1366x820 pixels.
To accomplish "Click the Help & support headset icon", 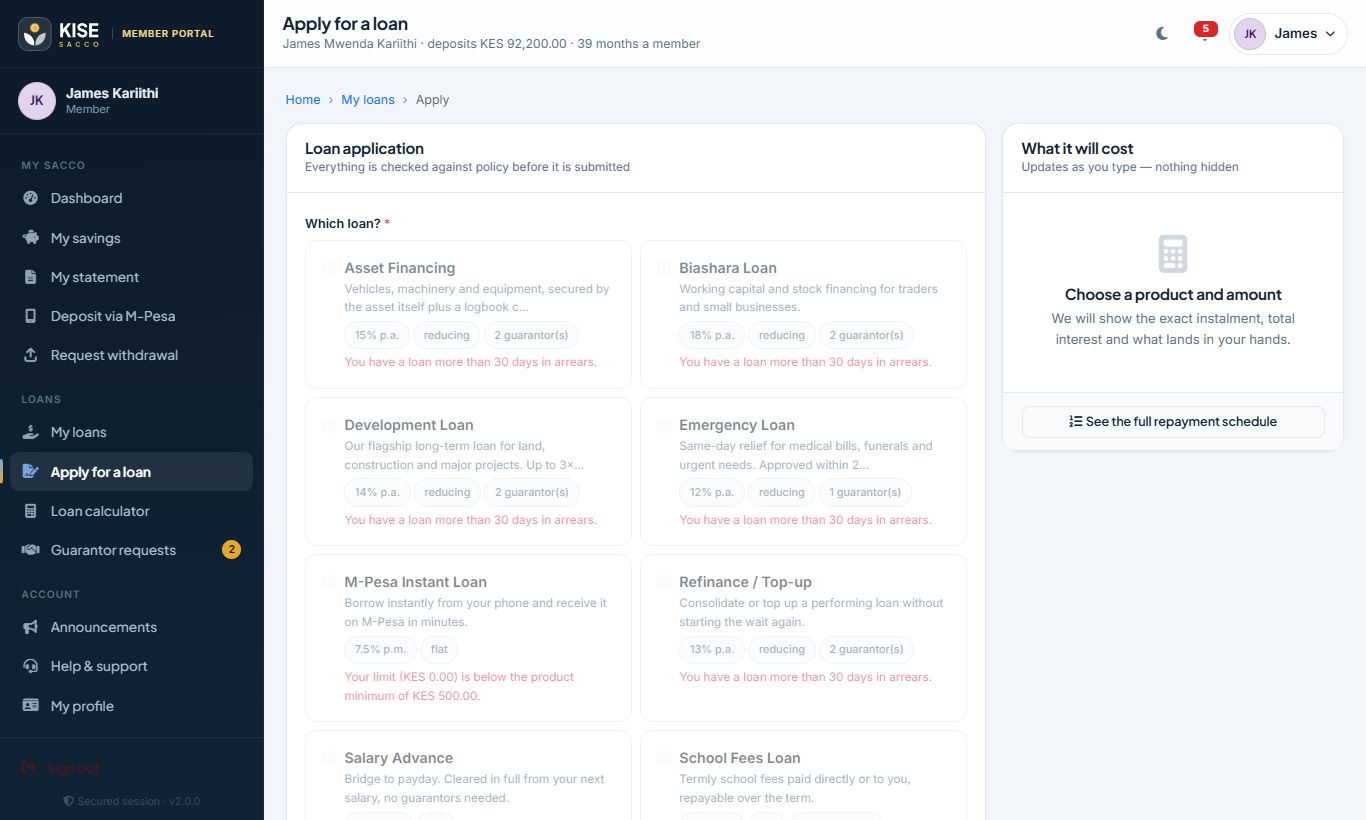I will tap(31, 666).
